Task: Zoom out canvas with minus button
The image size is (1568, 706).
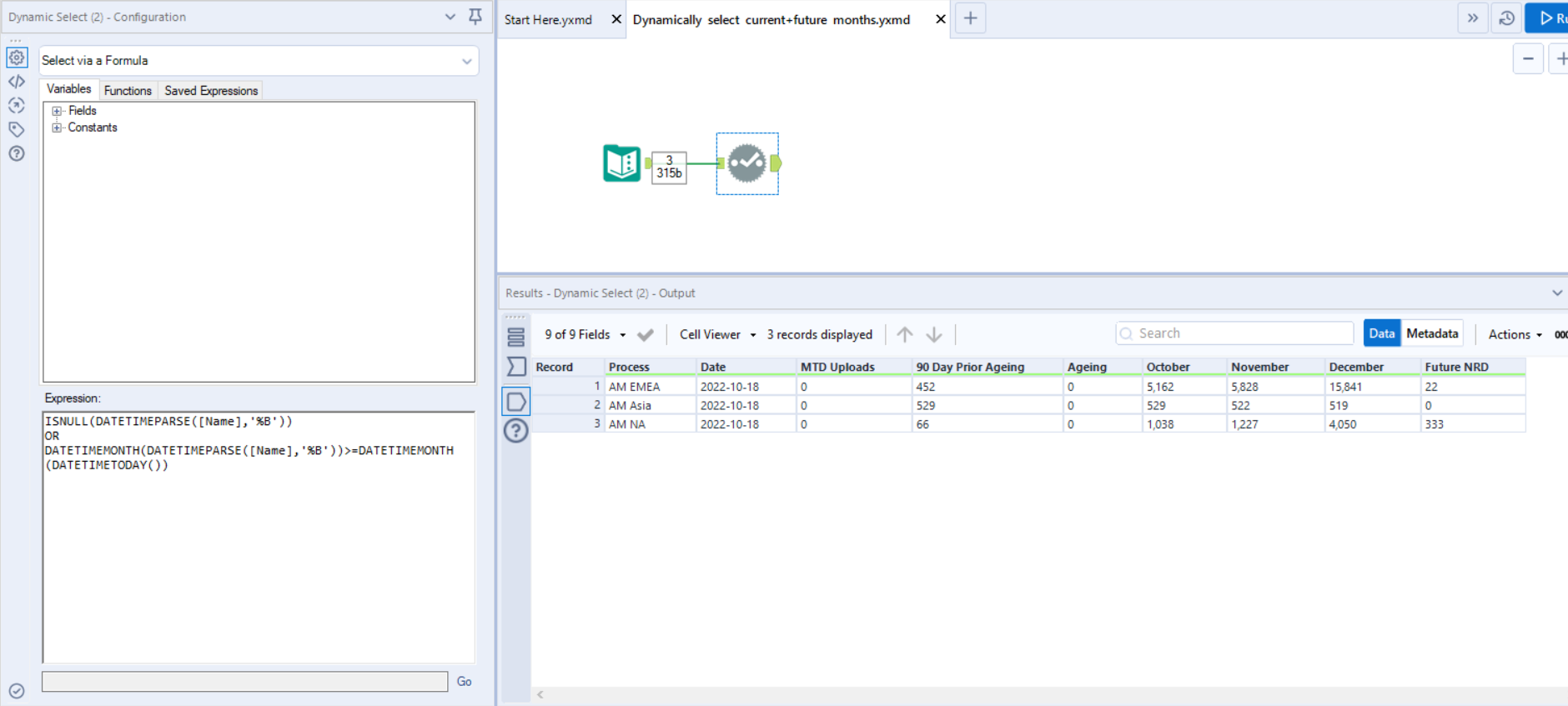Action: [1528, 58]
